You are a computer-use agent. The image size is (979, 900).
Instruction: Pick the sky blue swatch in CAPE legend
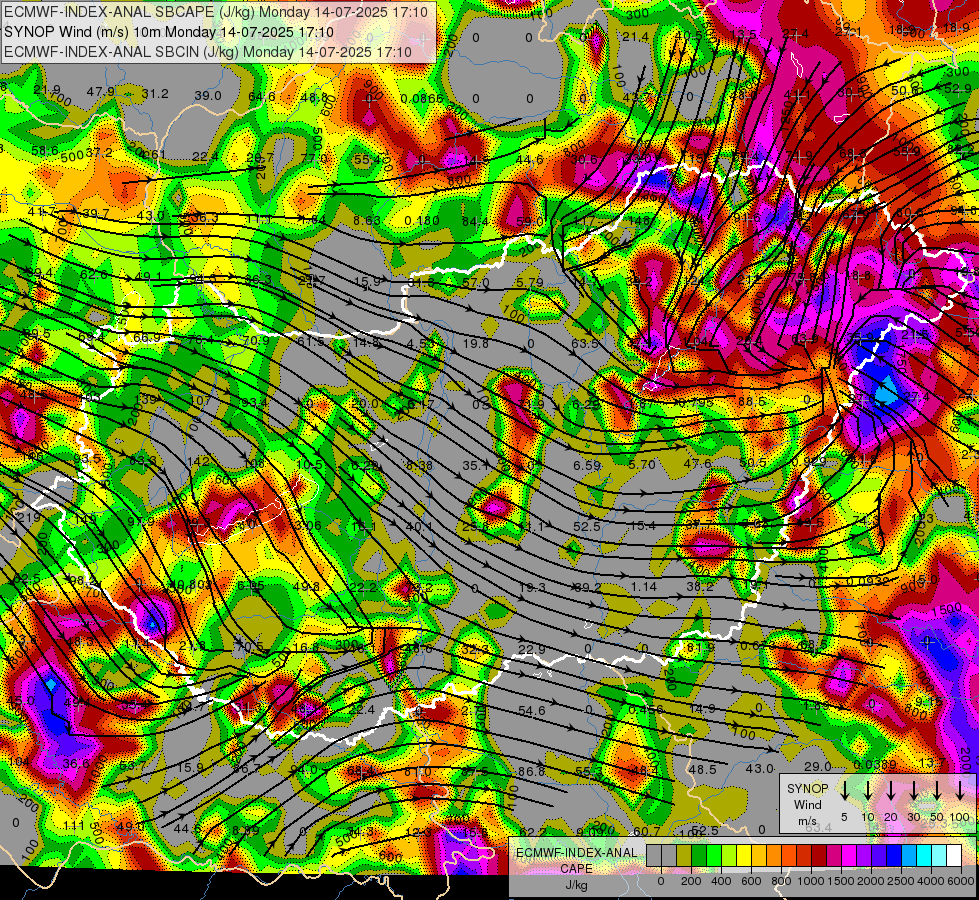coord(909,855)
